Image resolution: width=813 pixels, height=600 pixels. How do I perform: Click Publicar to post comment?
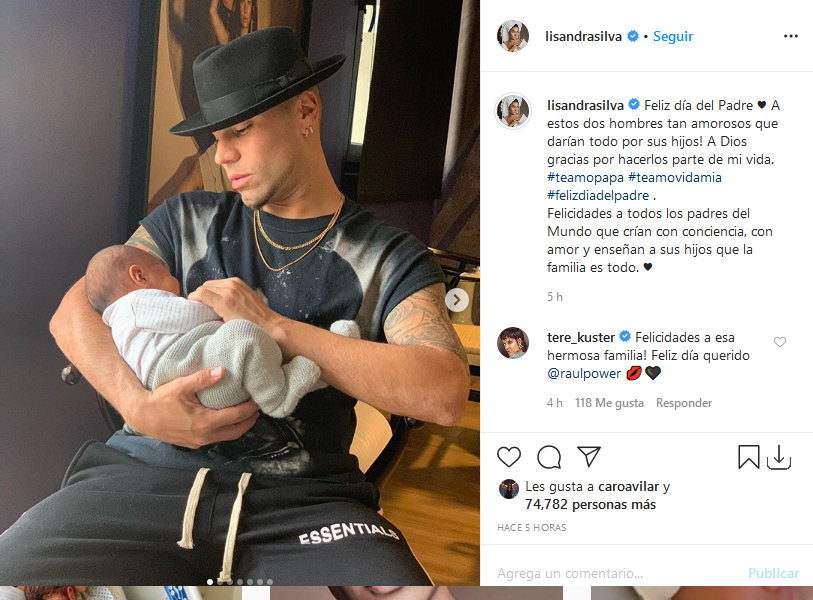[x=773, y=573]
